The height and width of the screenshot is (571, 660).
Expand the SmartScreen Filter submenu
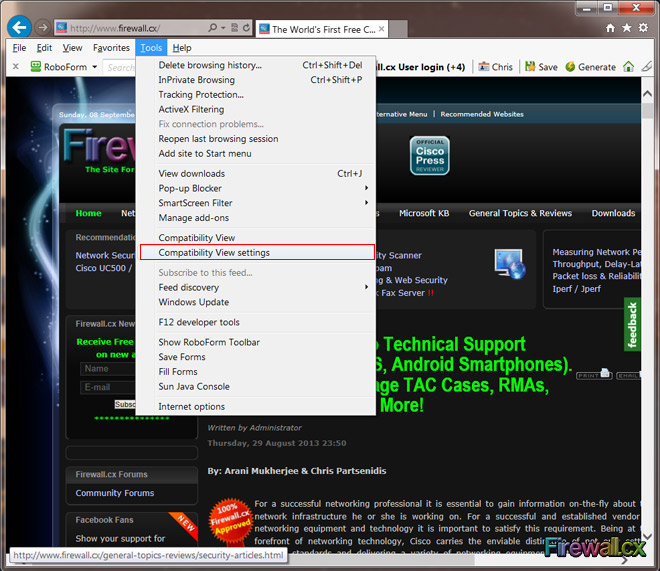[x=257, y=203]
